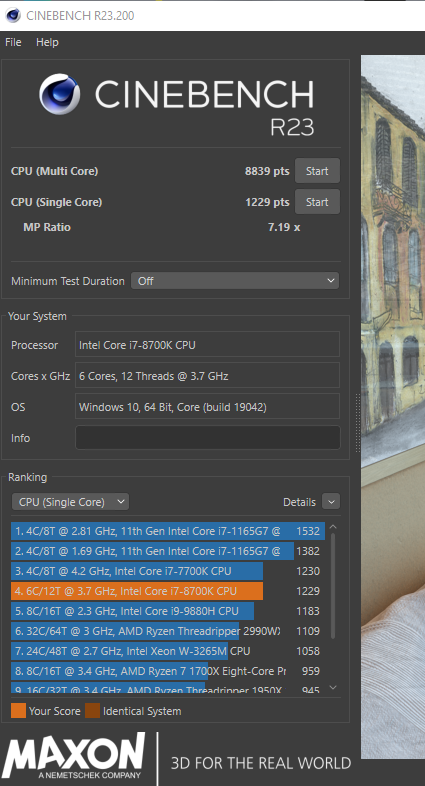The image size is (425, 786).
Task: Click the score 1183 in the ranking
Action: (x=308, y=611)
